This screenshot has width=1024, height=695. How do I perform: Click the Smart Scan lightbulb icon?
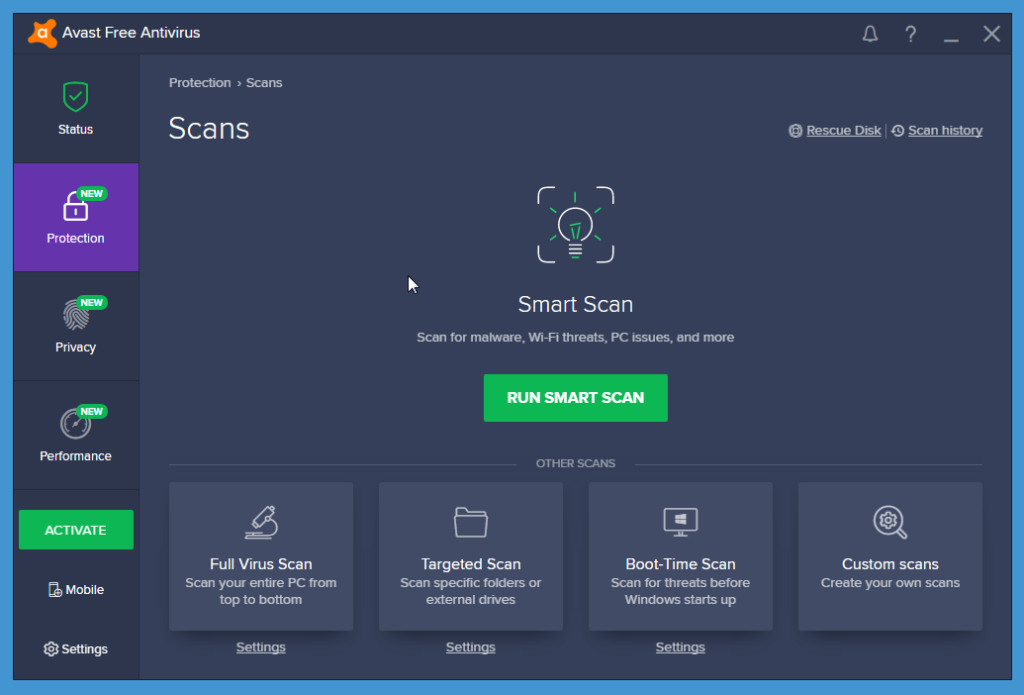575,225
